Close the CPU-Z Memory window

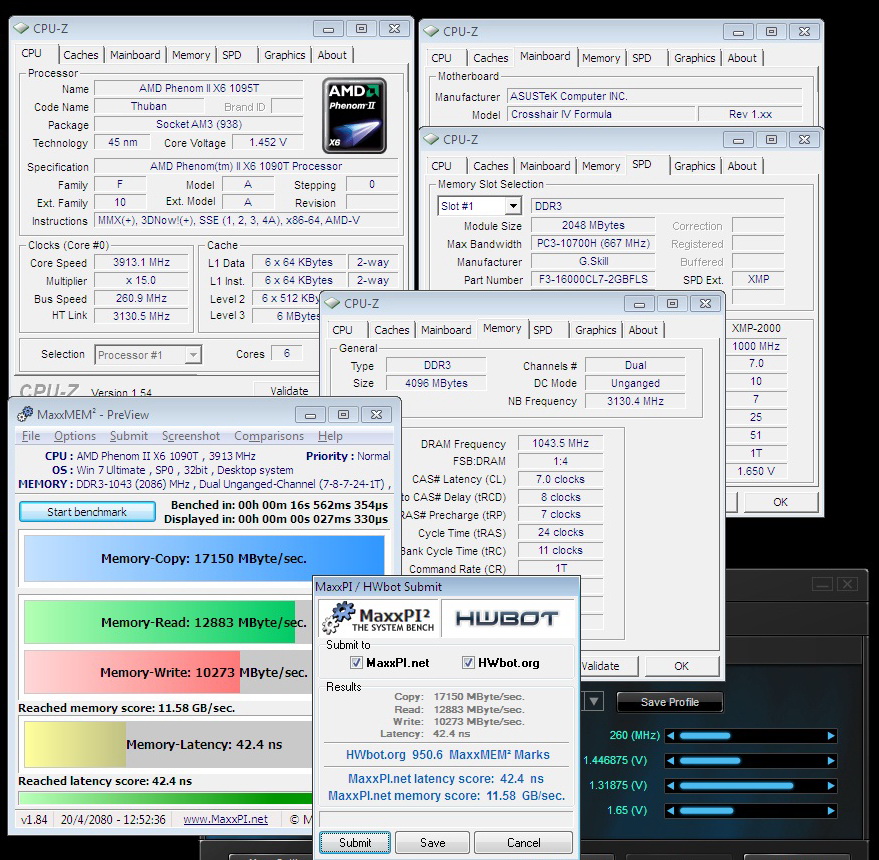(706, 304)
